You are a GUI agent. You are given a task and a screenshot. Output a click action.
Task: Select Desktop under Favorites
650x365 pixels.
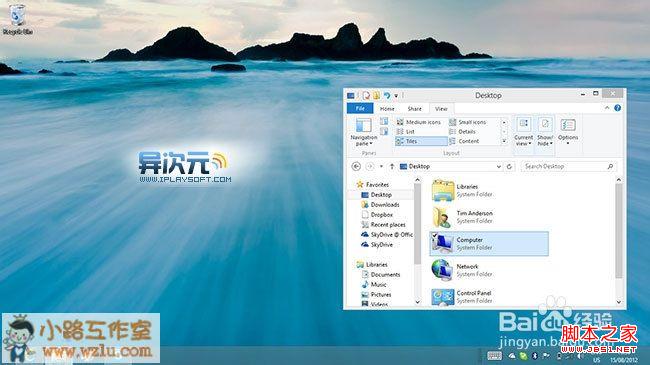[x=376, y=195]
